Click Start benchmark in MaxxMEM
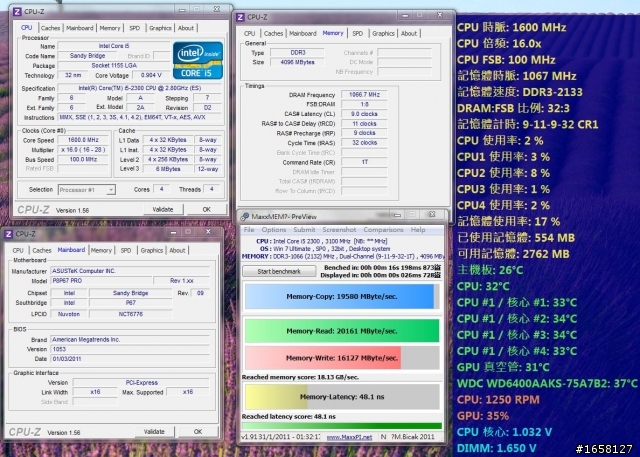Viewport: 640px width, 457px height. (x=279, y=271)
